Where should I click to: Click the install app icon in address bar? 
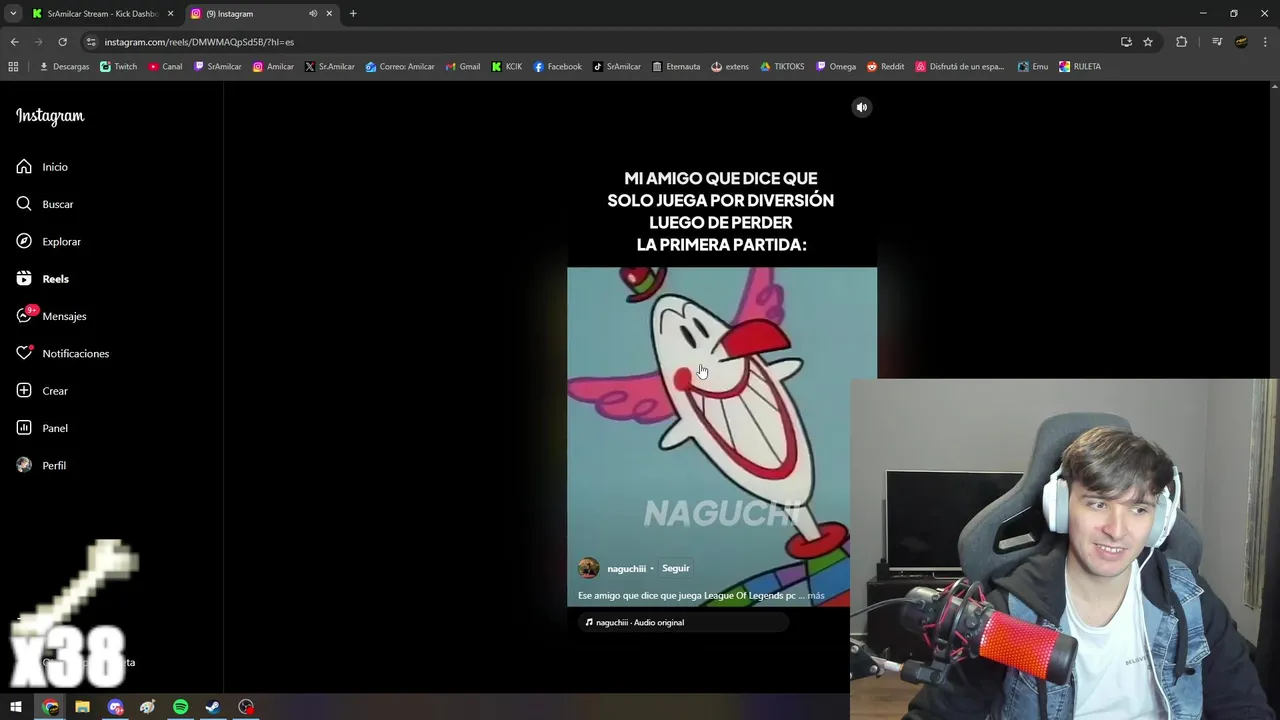click(x=1126, y=42)
